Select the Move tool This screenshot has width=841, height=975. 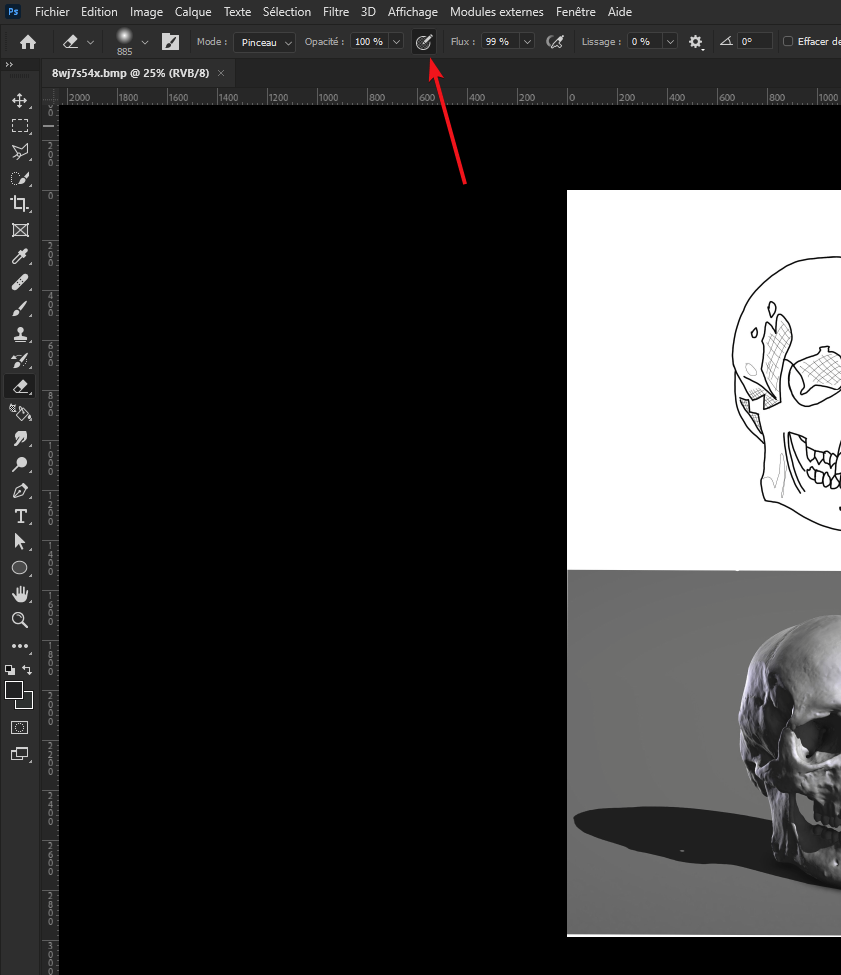pyautogui.click(x=19, y=100)
